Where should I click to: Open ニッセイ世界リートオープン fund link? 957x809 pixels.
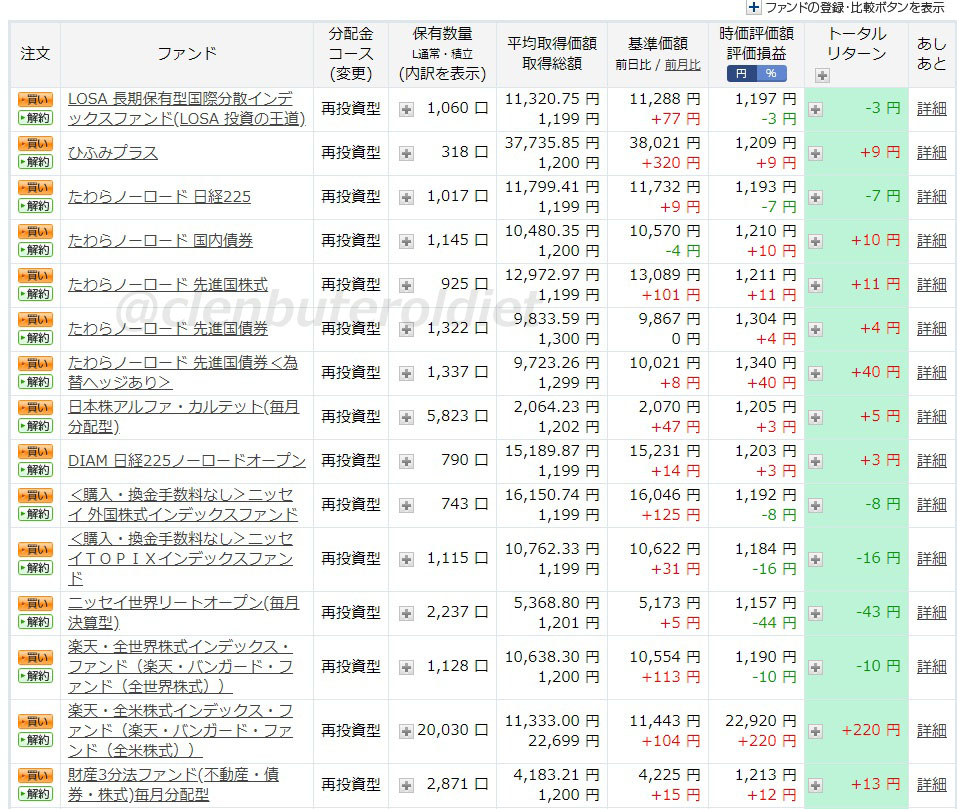pyautogui.click(x=183, y=612)
